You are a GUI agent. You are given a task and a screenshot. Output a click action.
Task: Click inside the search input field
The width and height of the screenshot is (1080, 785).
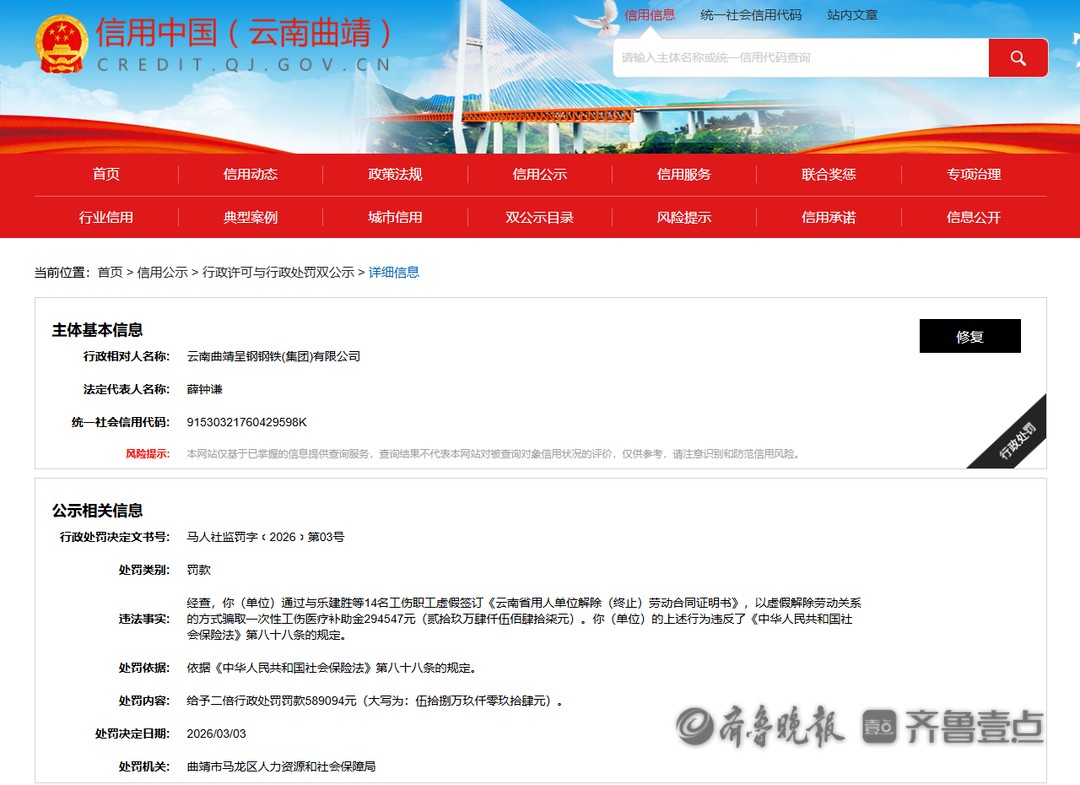[x=800, y=58]
